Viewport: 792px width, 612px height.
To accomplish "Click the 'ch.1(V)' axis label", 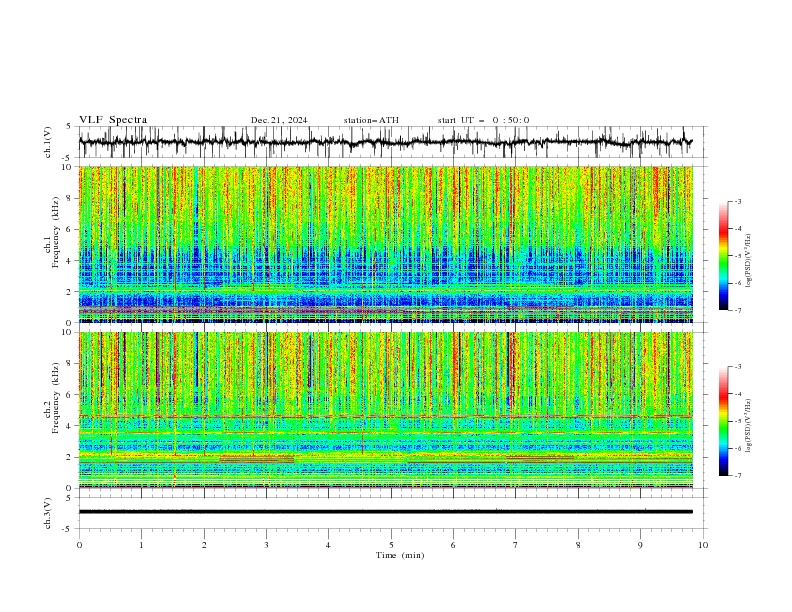I will click(48, 142).
